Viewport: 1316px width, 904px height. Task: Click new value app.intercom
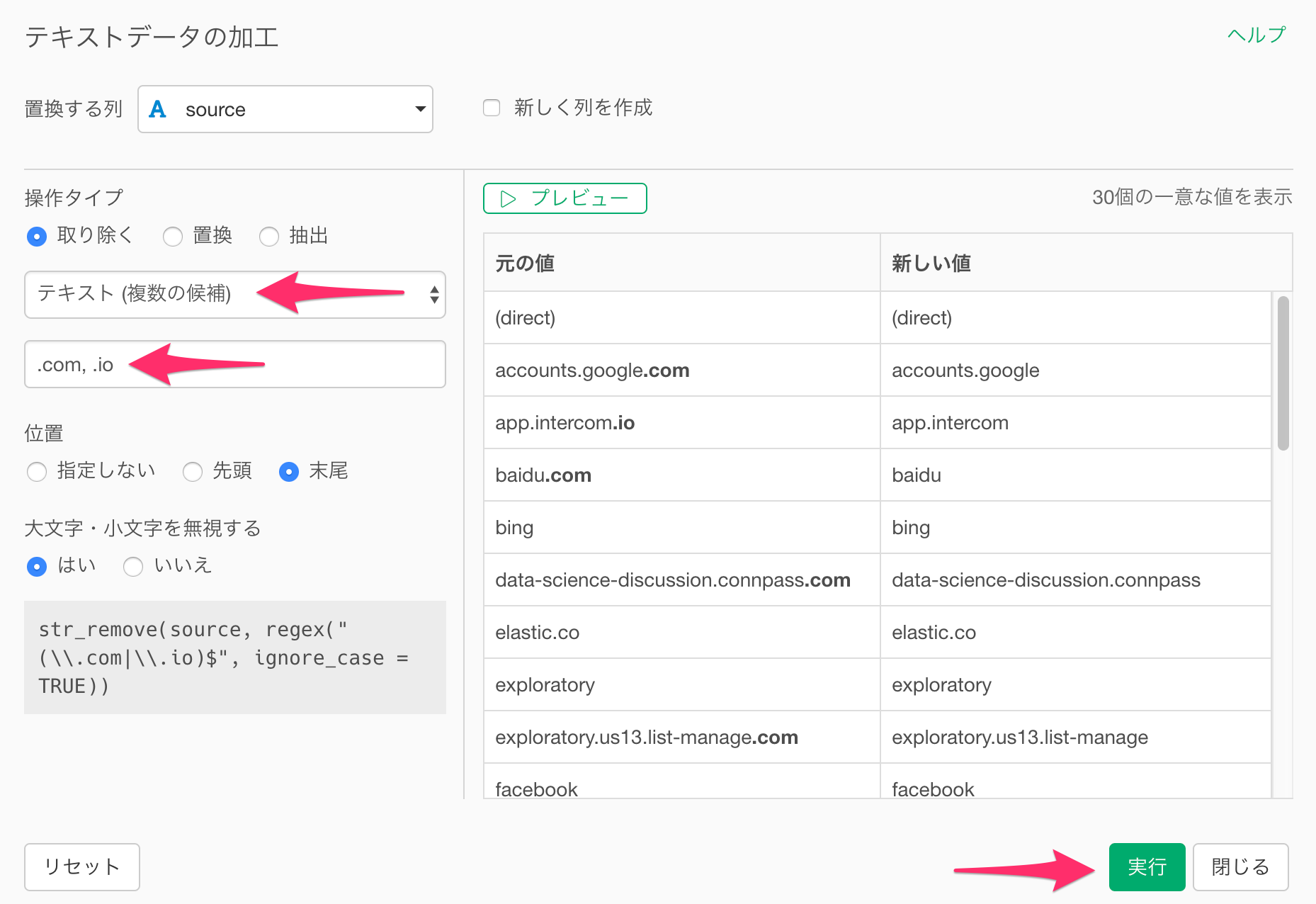[x=950, y=423]
